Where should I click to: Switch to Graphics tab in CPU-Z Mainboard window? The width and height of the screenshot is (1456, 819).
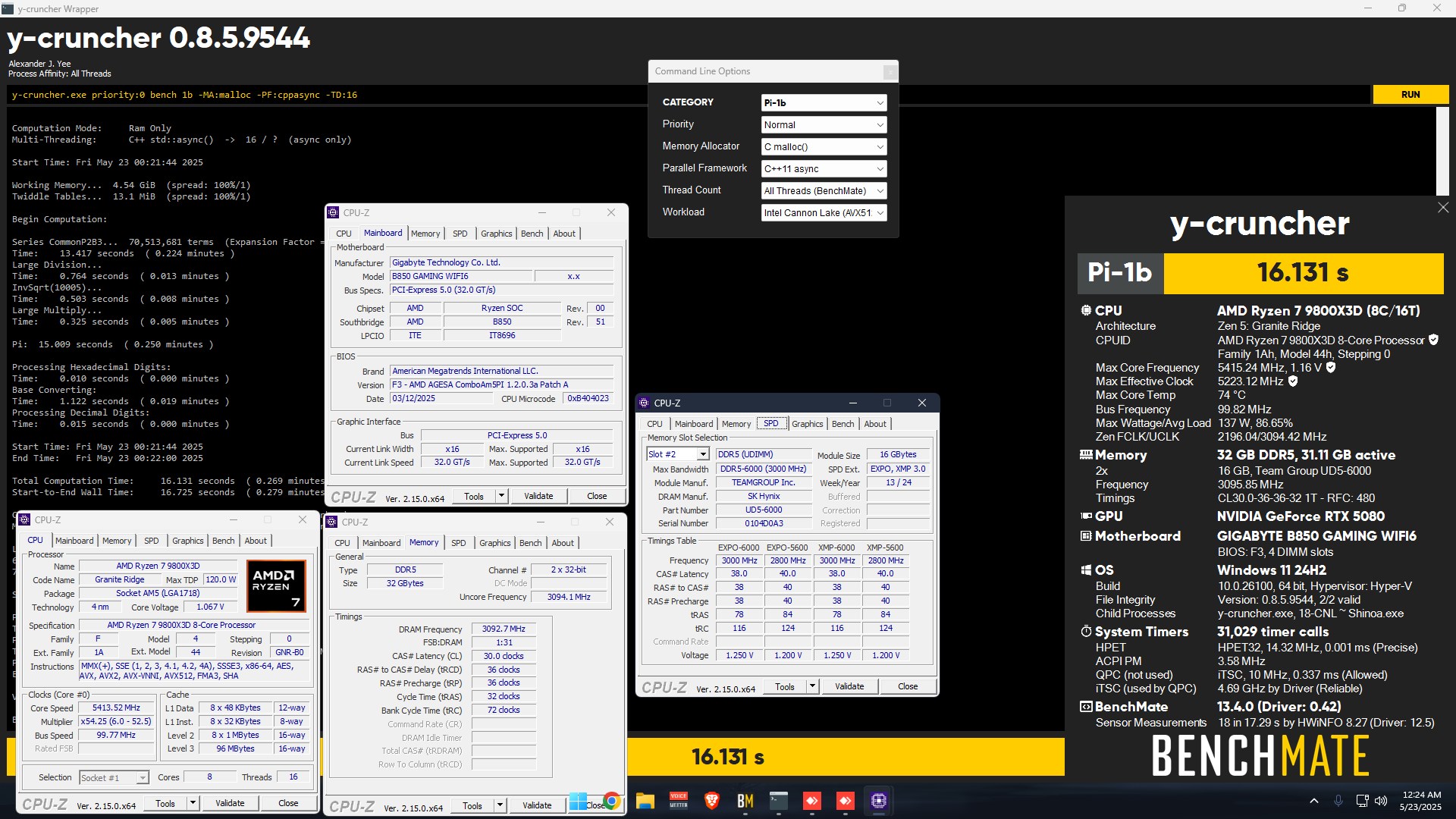point(496,234)
